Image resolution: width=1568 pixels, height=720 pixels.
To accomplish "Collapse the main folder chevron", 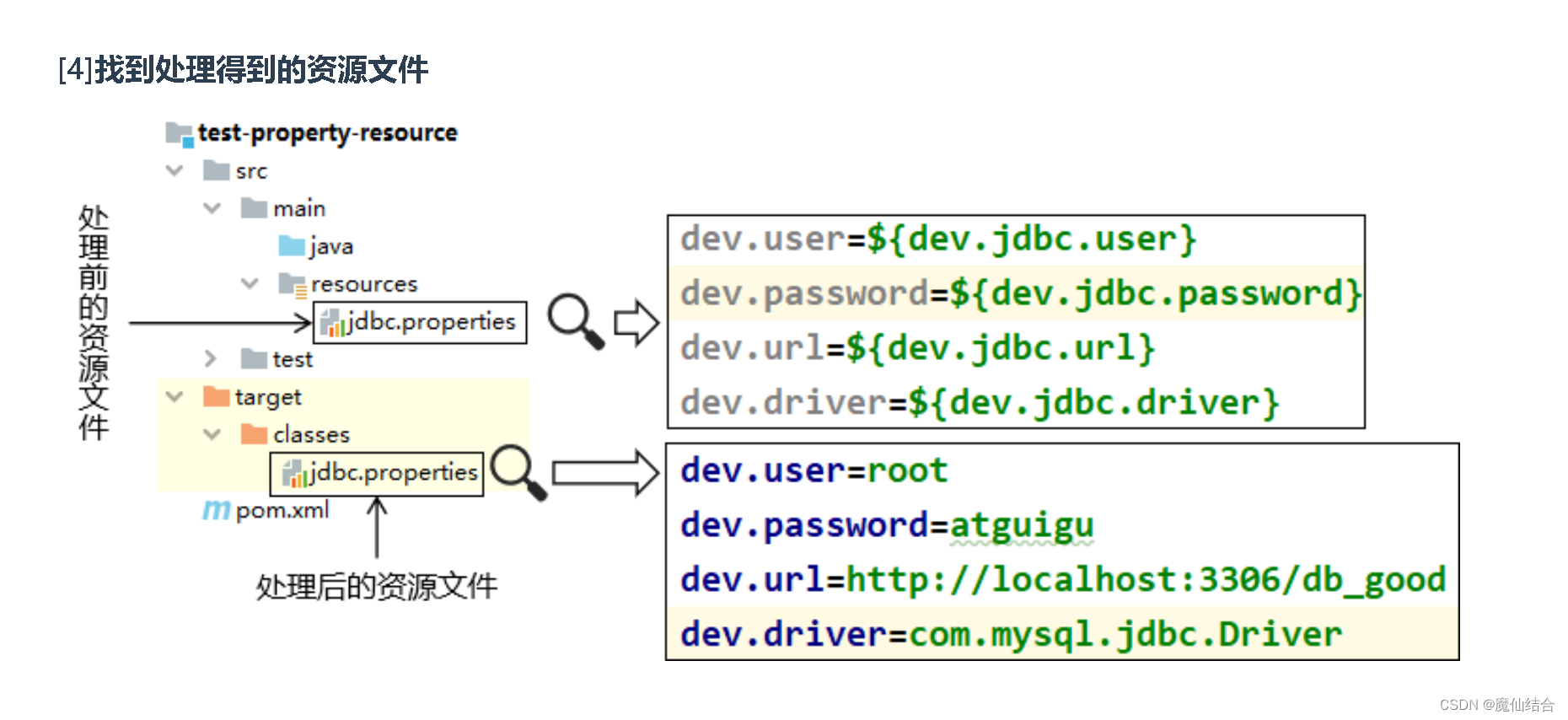I will [212, 208].
